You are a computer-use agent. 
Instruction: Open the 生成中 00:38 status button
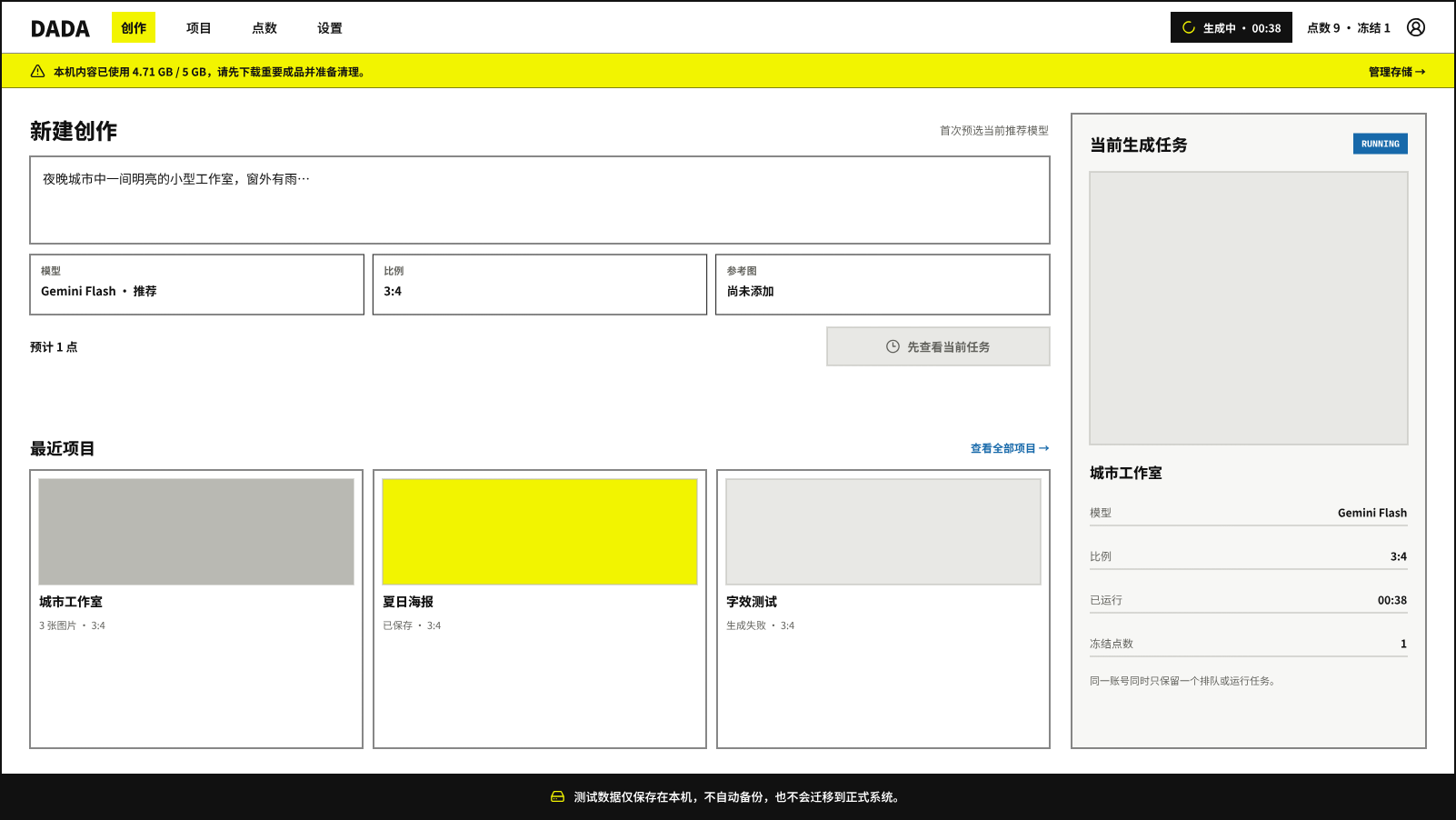coord(1231,27)
